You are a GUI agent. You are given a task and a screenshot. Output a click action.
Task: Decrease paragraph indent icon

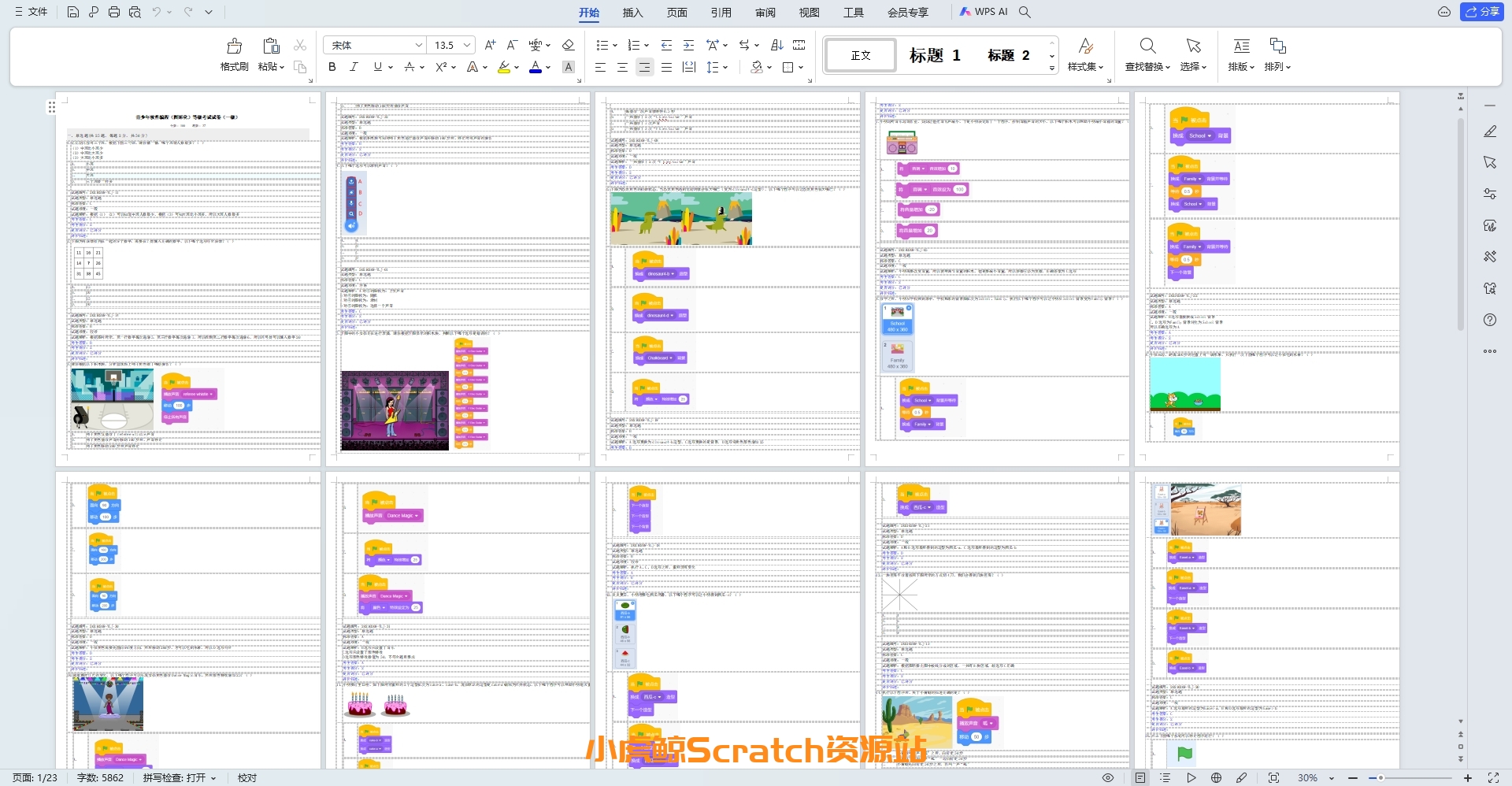click(x=667, y=45)
